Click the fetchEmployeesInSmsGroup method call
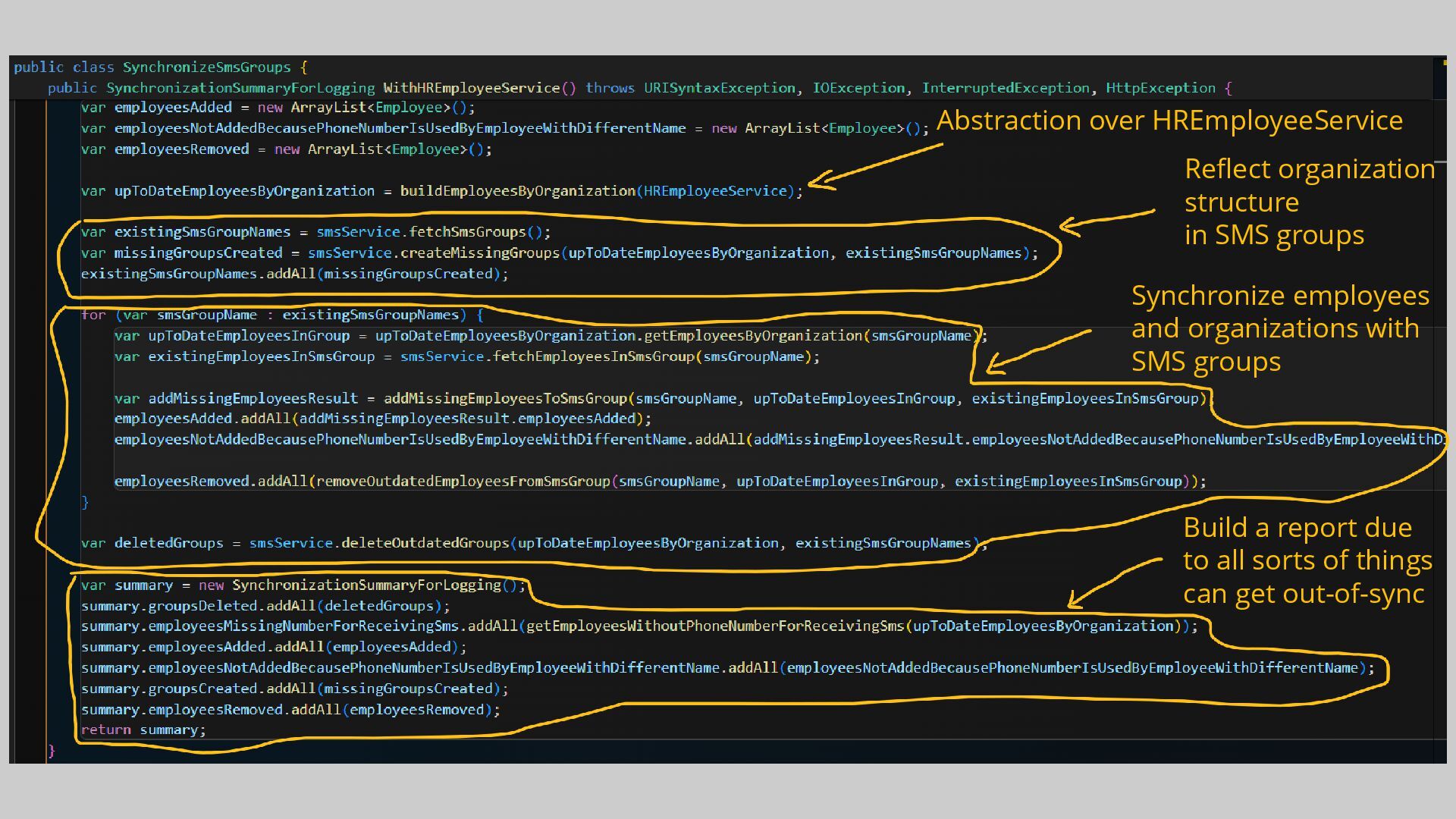The height and width of the screenshot is (819, 1456). click(x=594, y=356)
